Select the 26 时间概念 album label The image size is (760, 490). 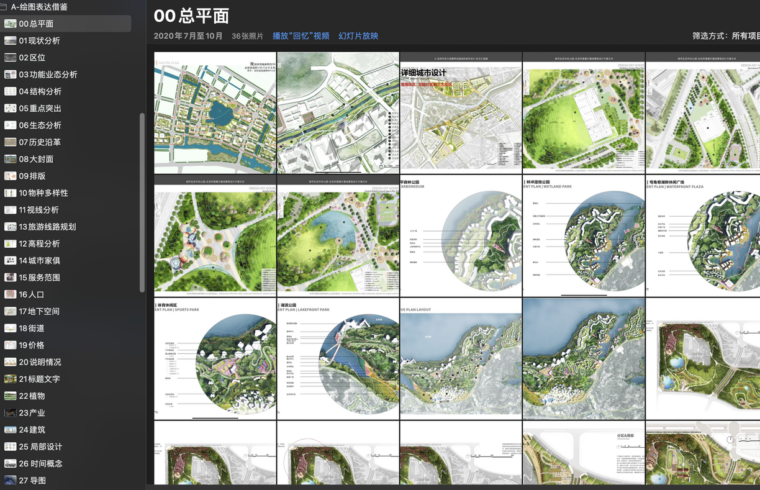[x=40, y=464]
